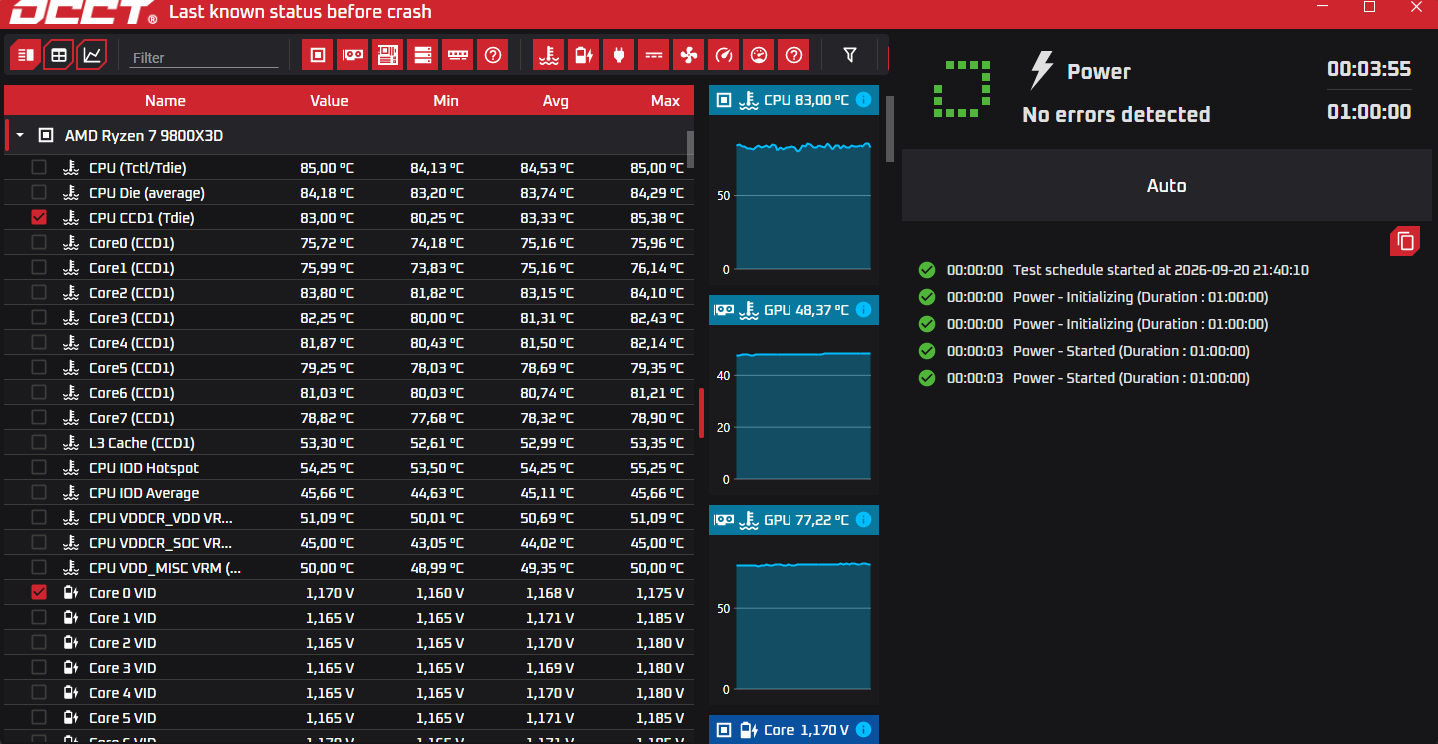Sort the table by the Avg column
Screen dimensions: 1438x744
point(556,101)
